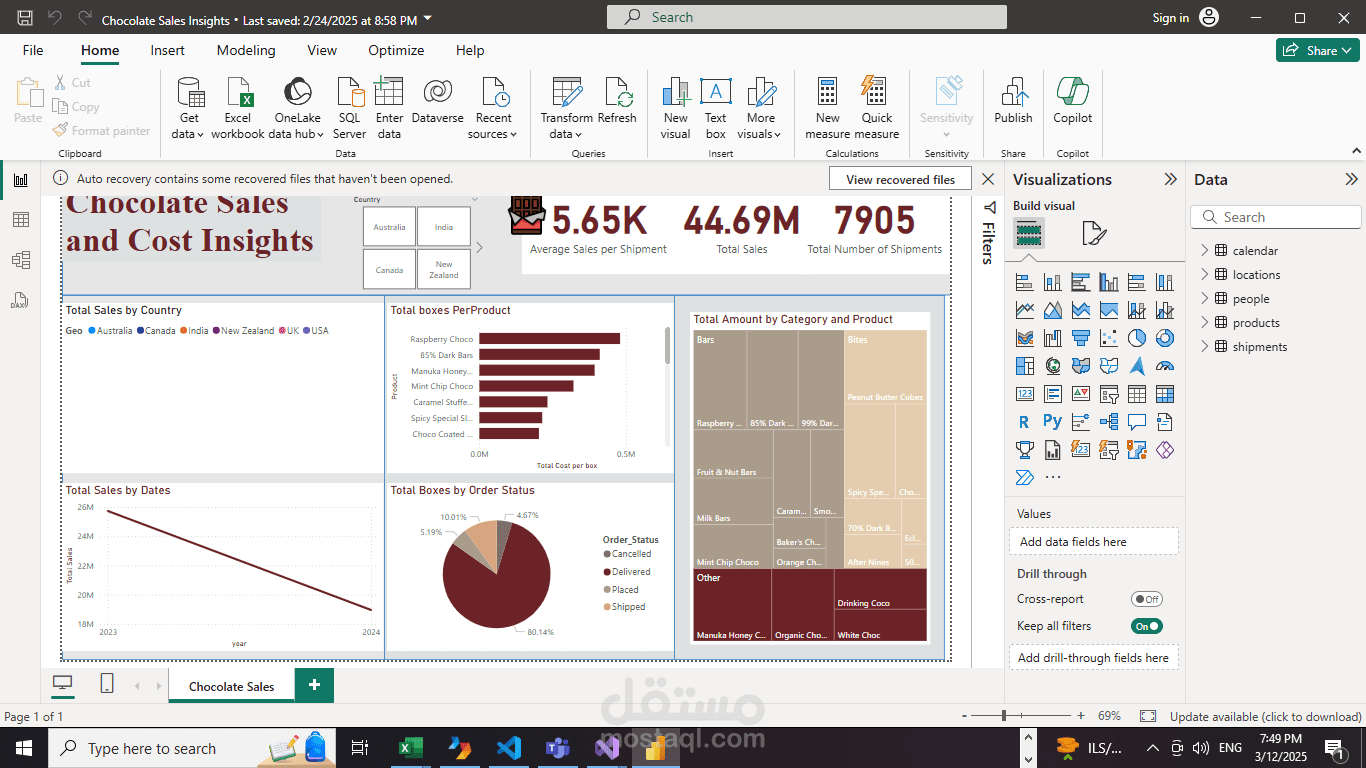The image size is (1366, 768).
Task: Click the Refresh icon in Queries
Action: 617,92
